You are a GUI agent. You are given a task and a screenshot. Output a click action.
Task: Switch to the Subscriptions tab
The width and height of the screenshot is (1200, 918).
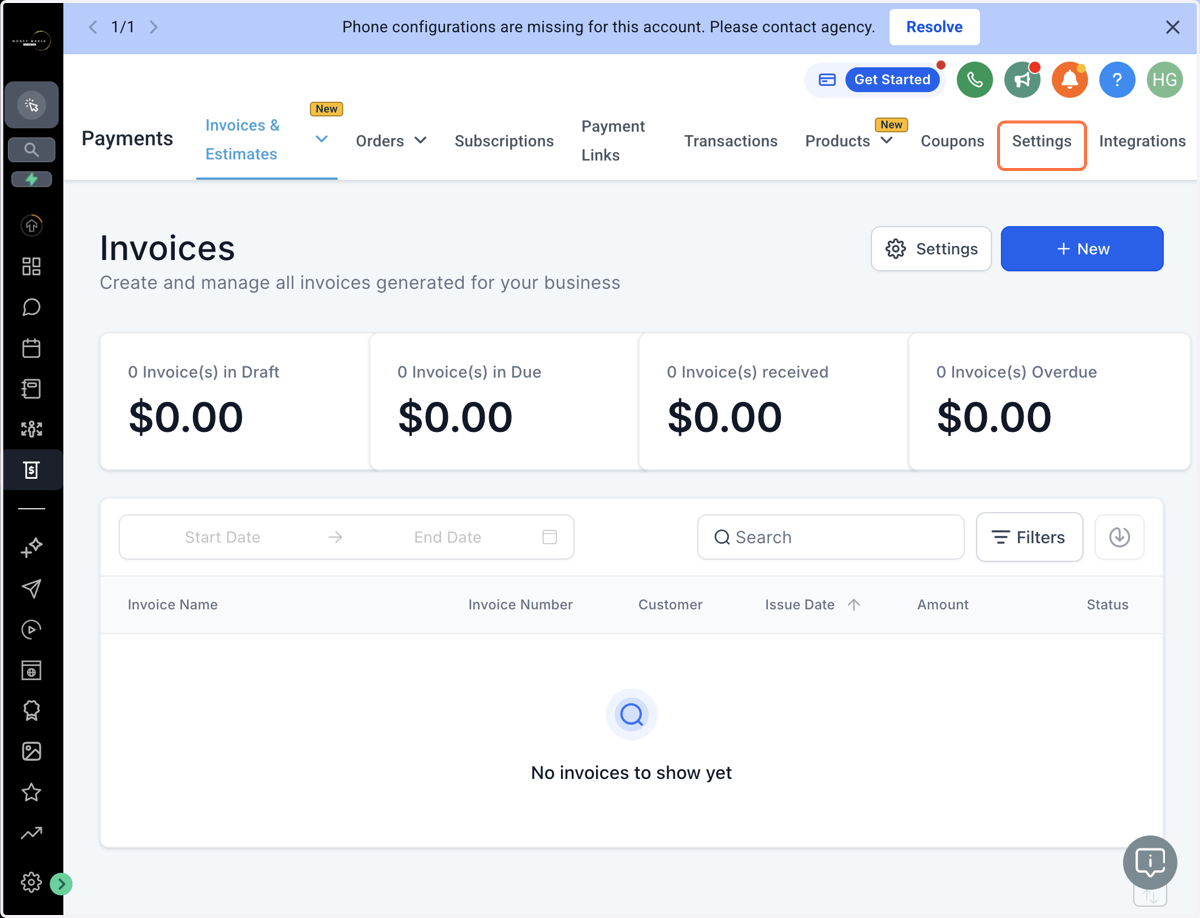click(x=504, y=141)
